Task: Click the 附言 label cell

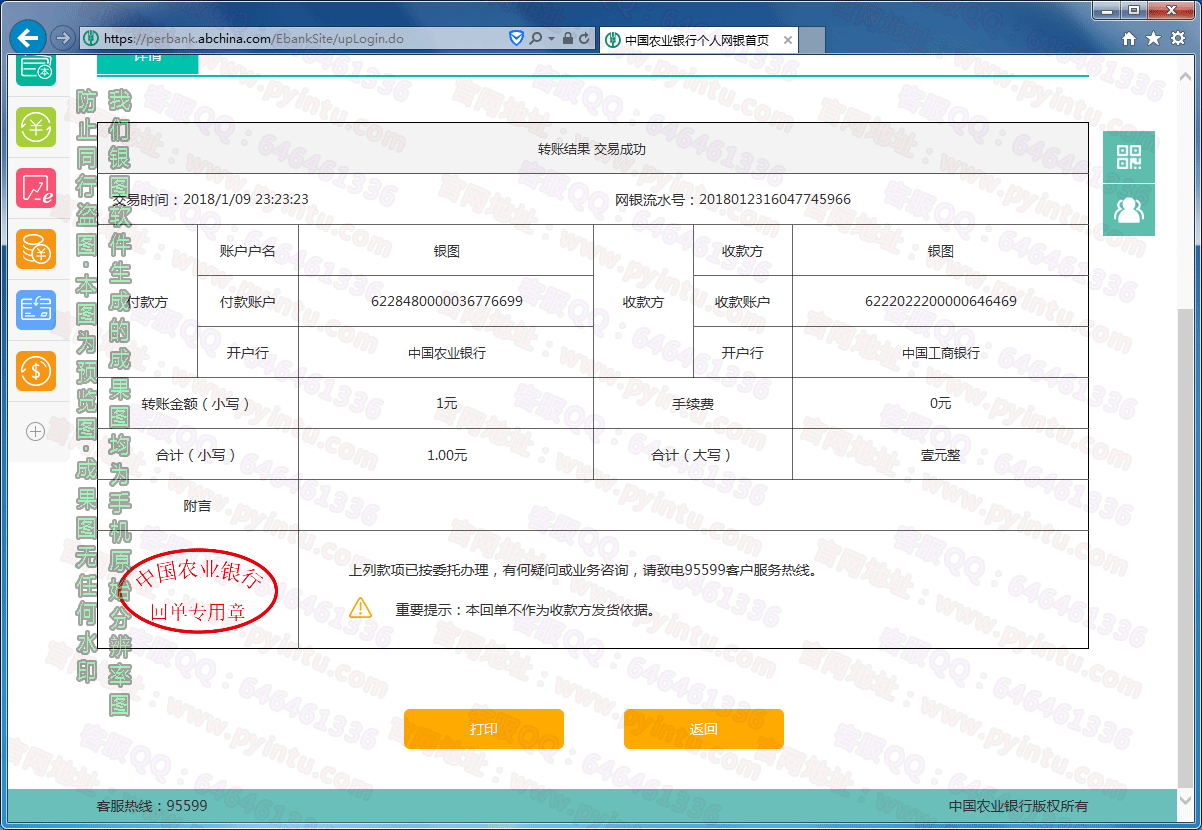Action: pos(198,506)
